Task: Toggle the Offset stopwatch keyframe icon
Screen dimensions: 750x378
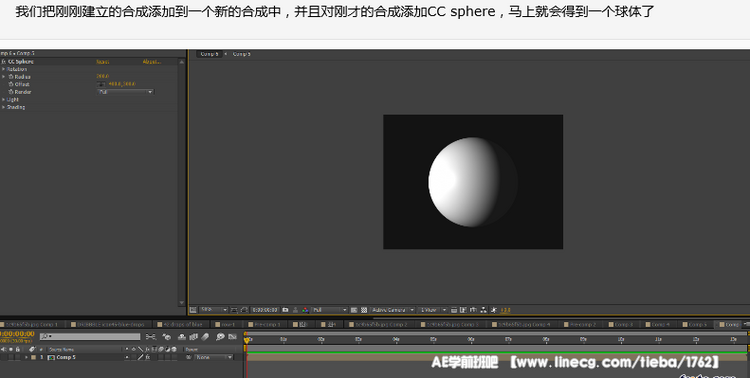Action: click(11, 84)
